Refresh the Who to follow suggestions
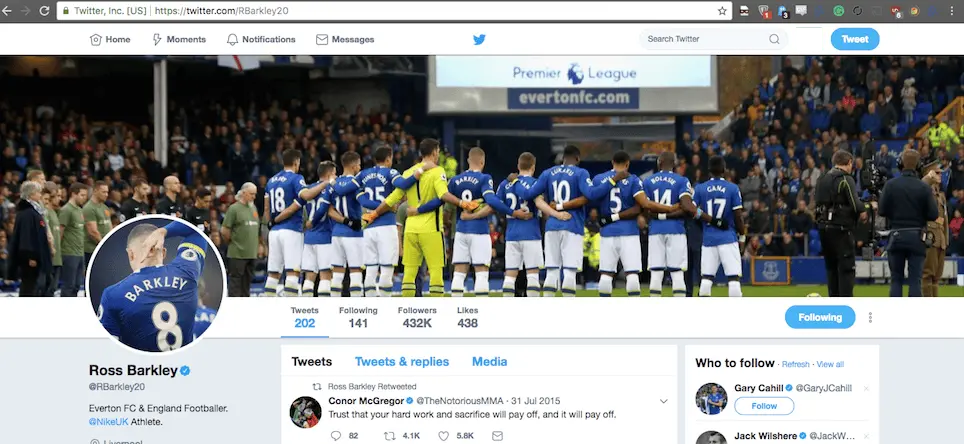This screenshot has width=964, height=444. click(796, 365)
